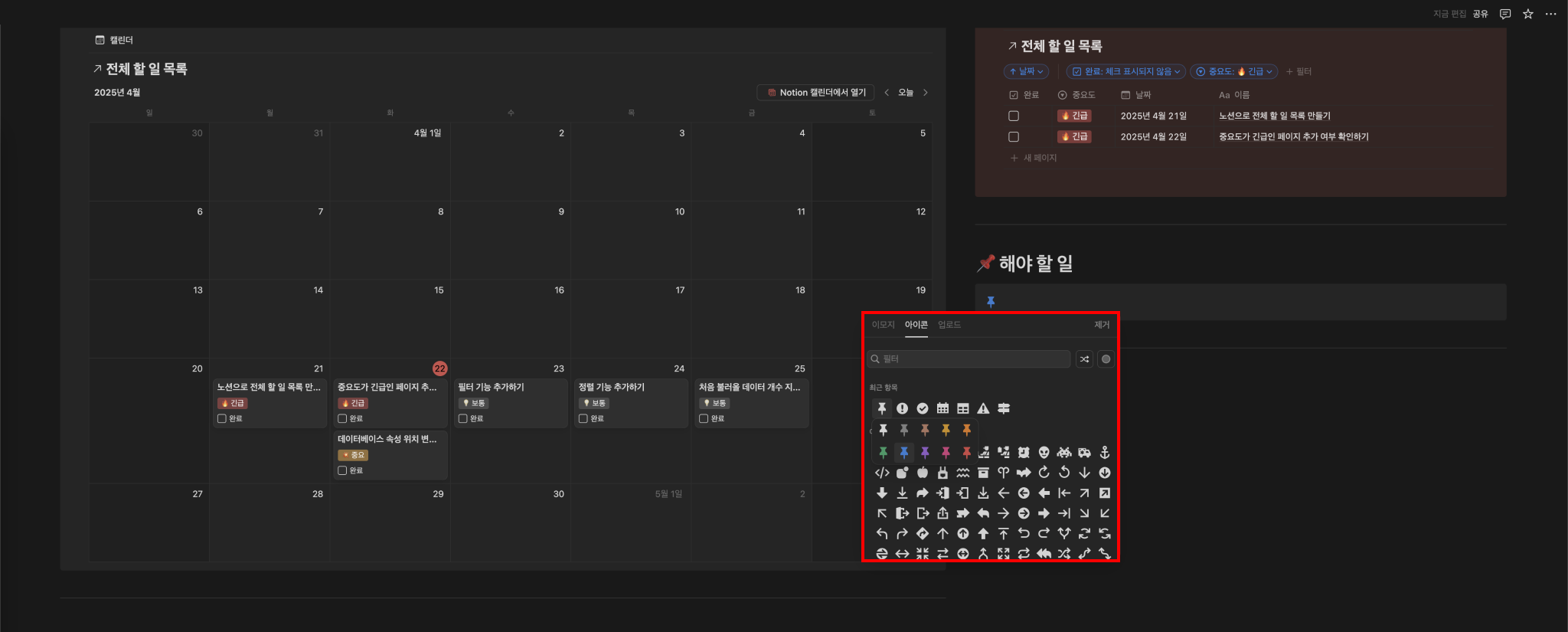The height and width of the screenshot is (632, 1568).
Task: Star this page as favorite
Action: (x=1528, y=14)
